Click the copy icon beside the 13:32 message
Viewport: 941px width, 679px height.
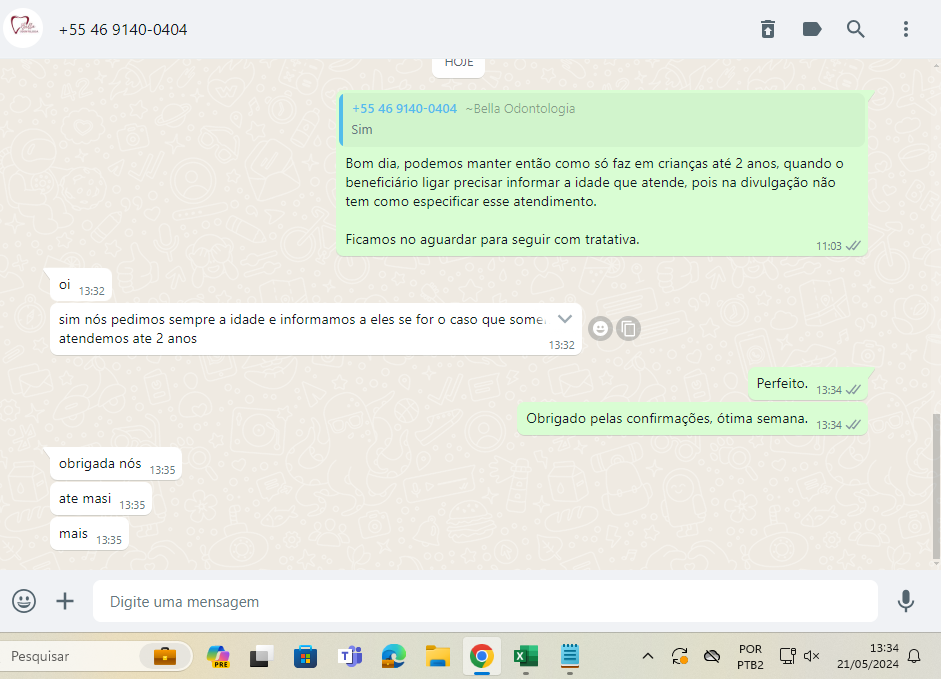628,328
